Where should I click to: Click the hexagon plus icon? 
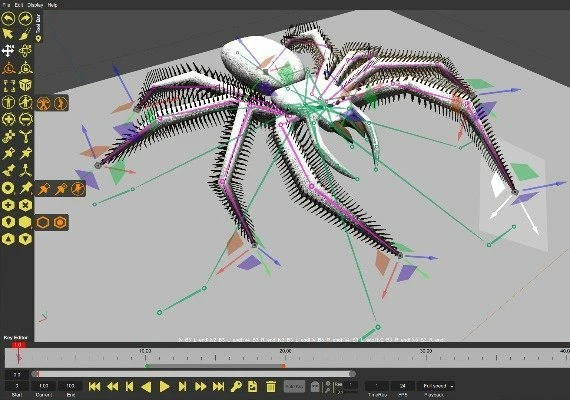tap(8, 205)
